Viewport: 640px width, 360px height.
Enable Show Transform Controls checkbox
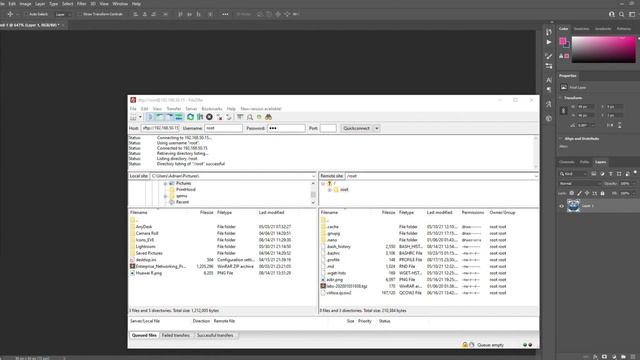(x=80, y=14)
